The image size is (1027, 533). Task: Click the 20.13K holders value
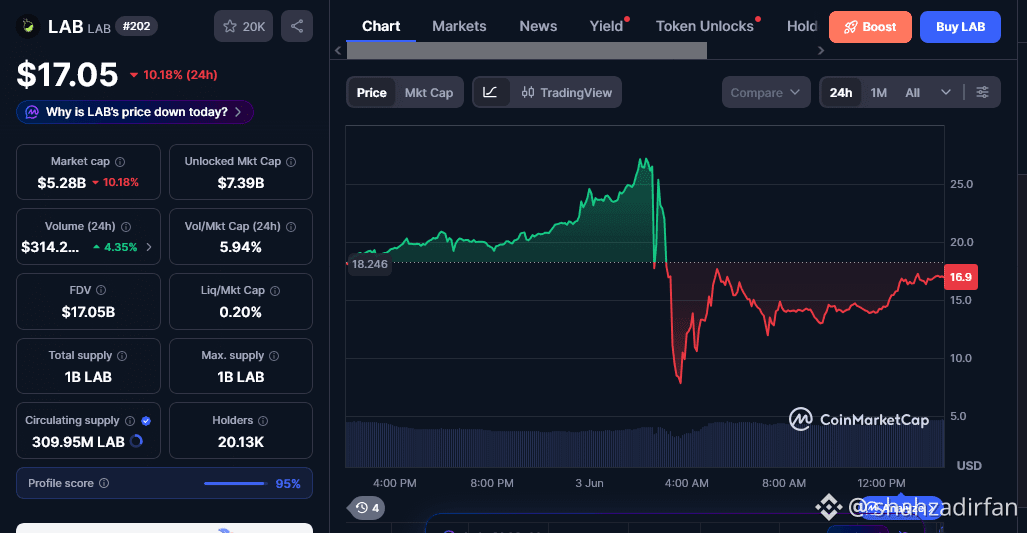point(241,442)
